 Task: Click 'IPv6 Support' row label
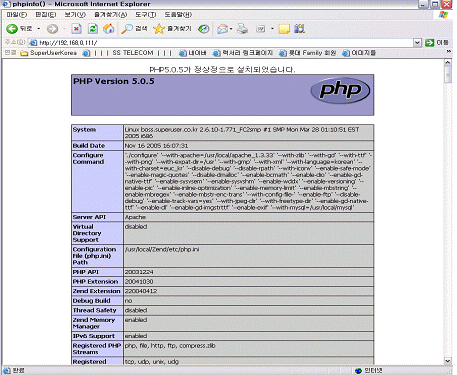click(x=93, y=336)
